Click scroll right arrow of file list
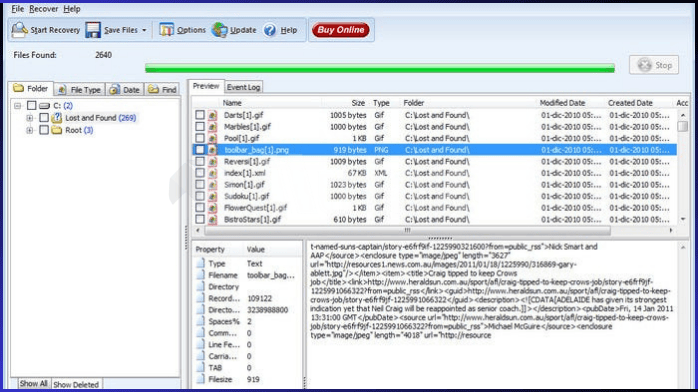The height and width of the screenshot is (392, 698). (671, 230)
